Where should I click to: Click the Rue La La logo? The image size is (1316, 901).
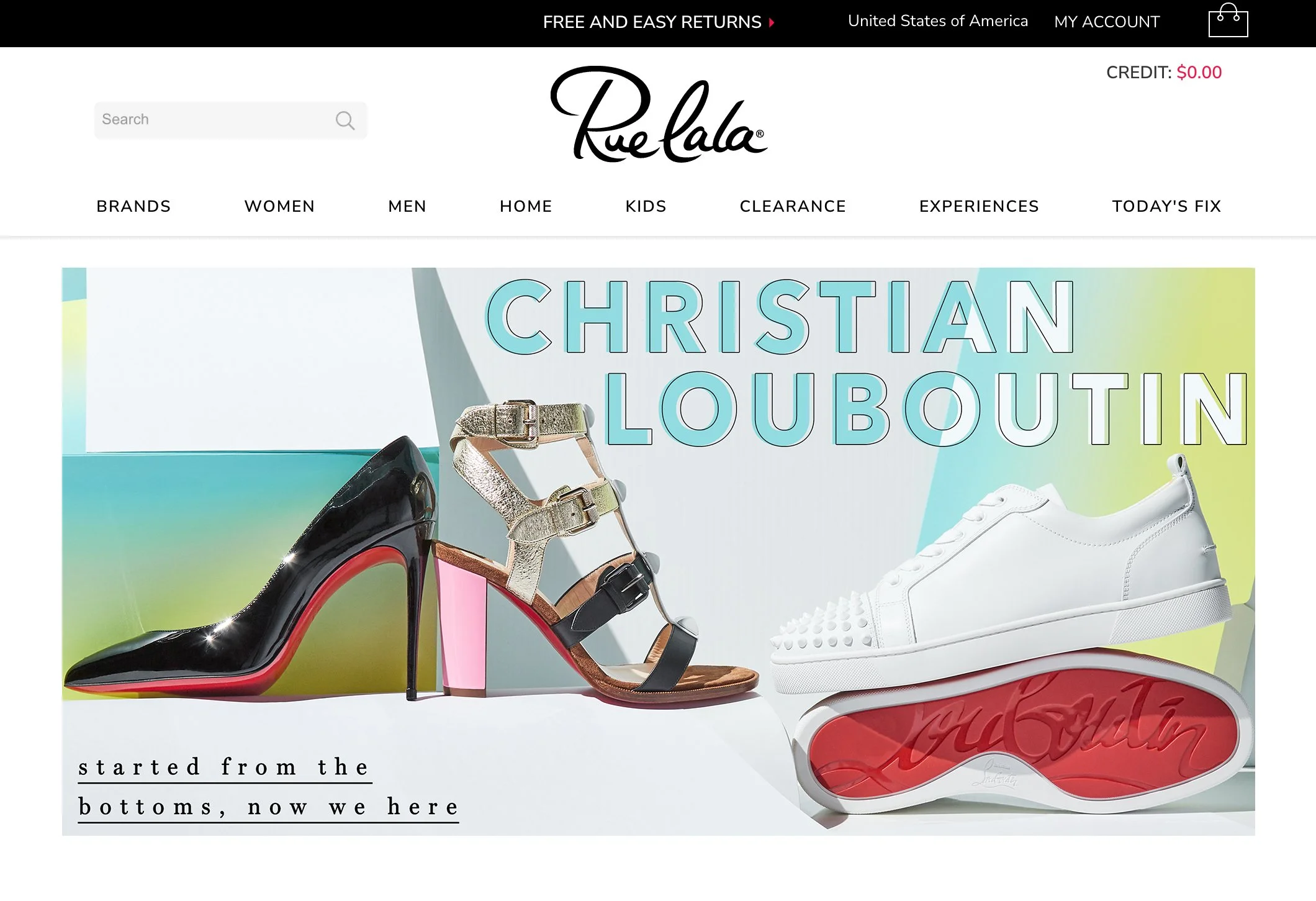coord(659,114)
